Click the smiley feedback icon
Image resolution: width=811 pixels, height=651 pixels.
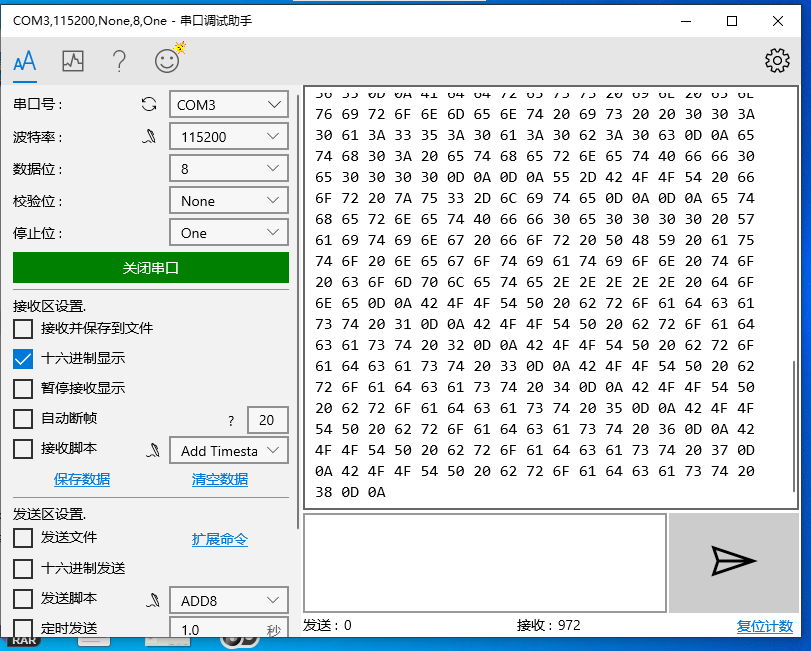(x=168, y=59)
